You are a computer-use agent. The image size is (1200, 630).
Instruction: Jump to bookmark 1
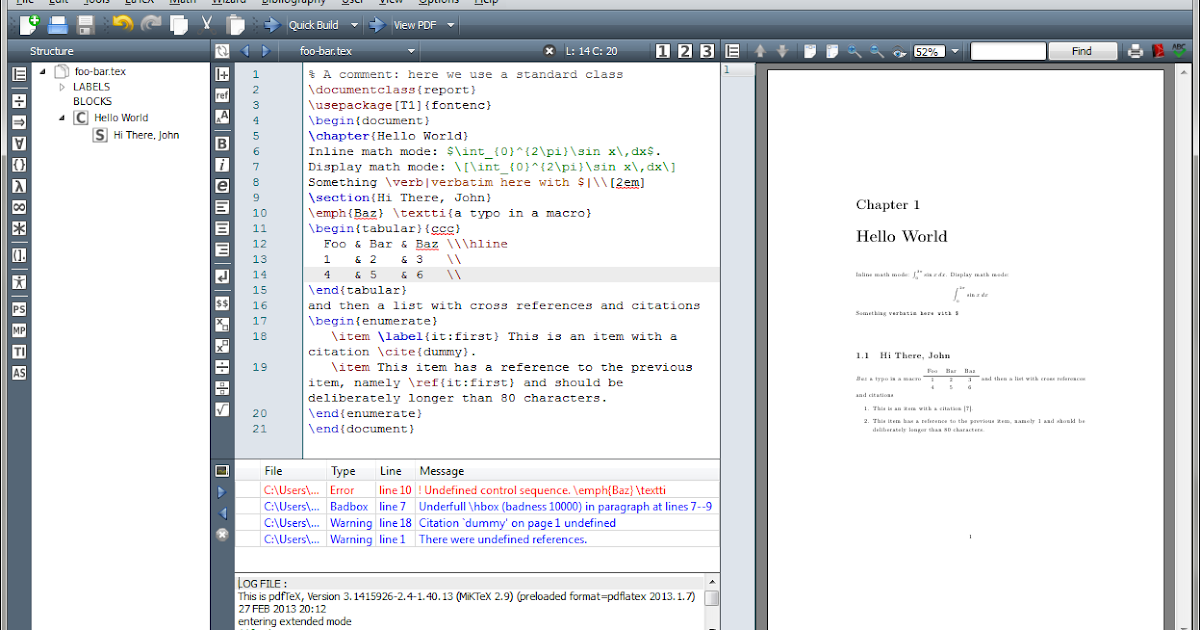coord(664,51)
